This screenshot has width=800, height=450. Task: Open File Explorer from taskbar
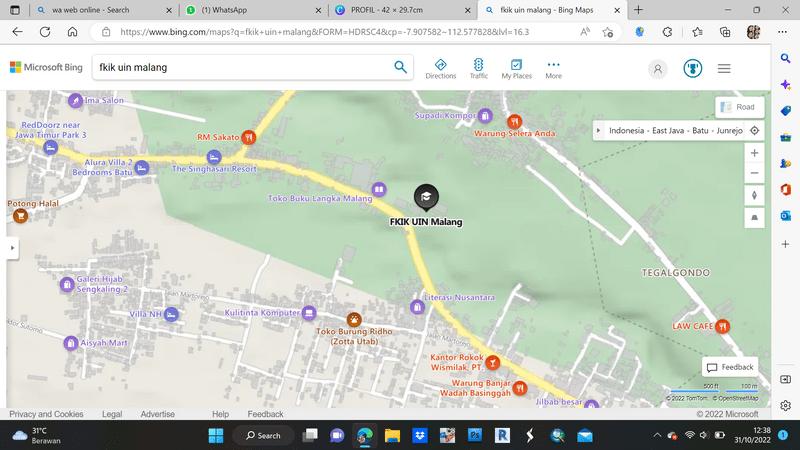pos(392,435)
